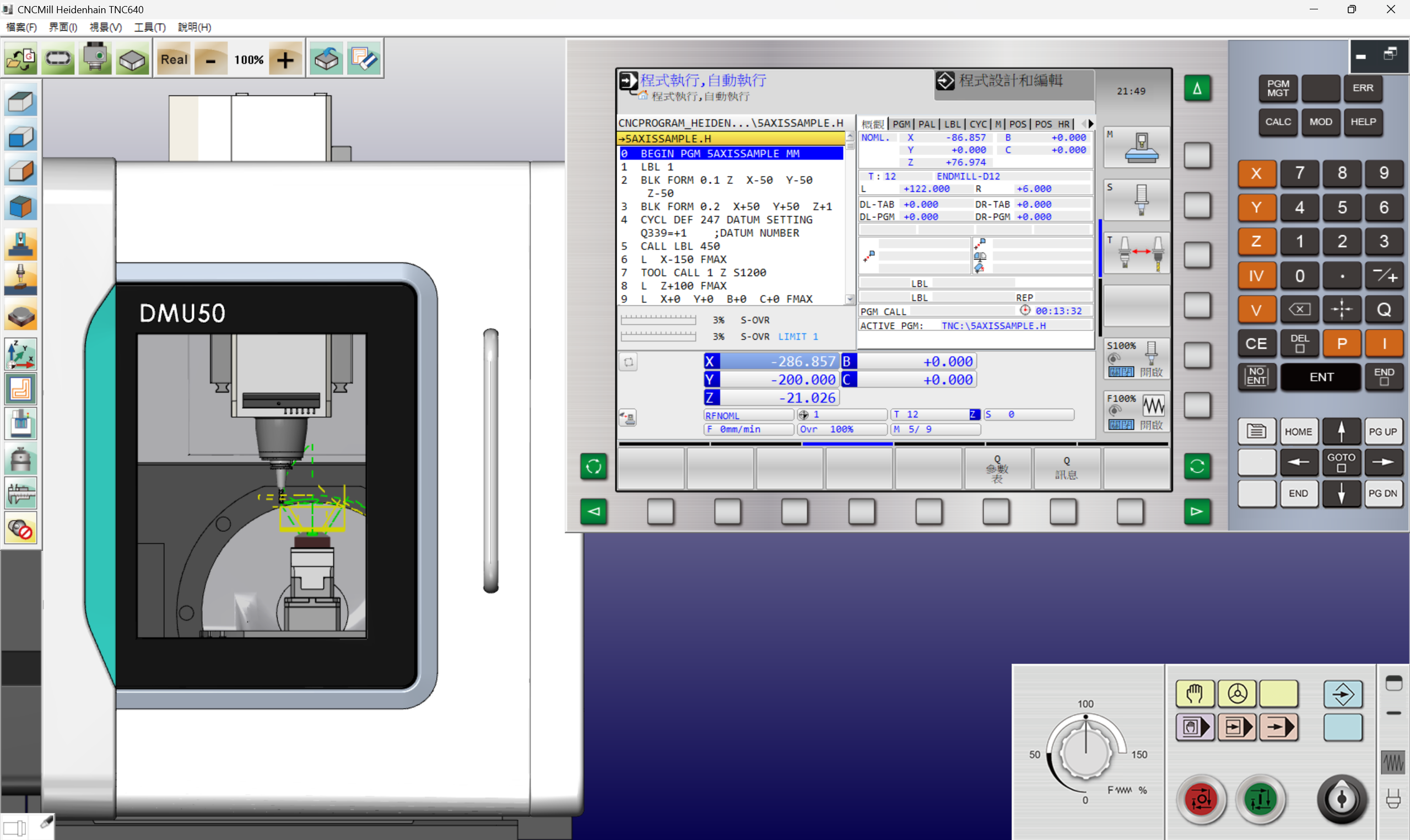Click the HELP key

point(1363,122)
